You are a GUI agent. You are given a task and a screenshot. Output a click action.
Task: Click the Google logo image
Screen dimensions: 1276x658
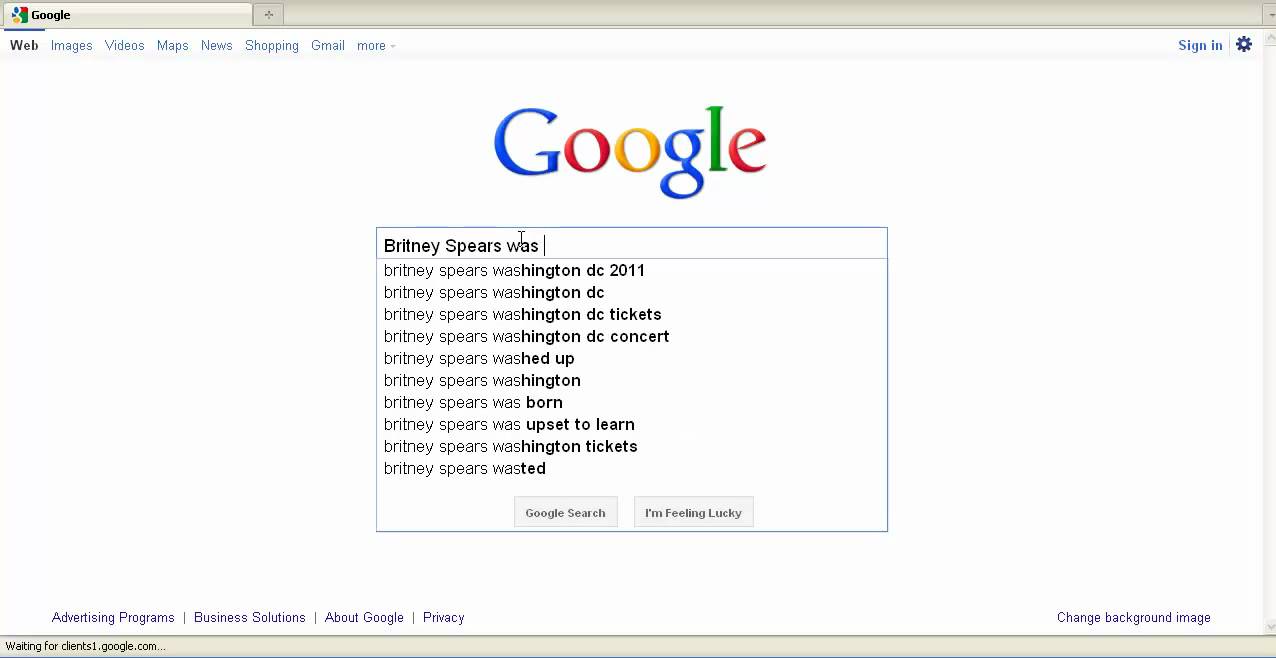(x=630, y=152)
